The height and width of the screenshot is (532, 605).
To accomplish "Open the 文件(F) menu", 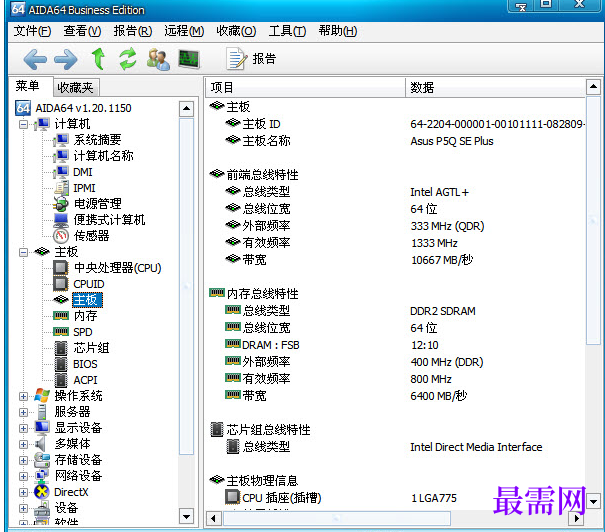I will click(32, 31).
